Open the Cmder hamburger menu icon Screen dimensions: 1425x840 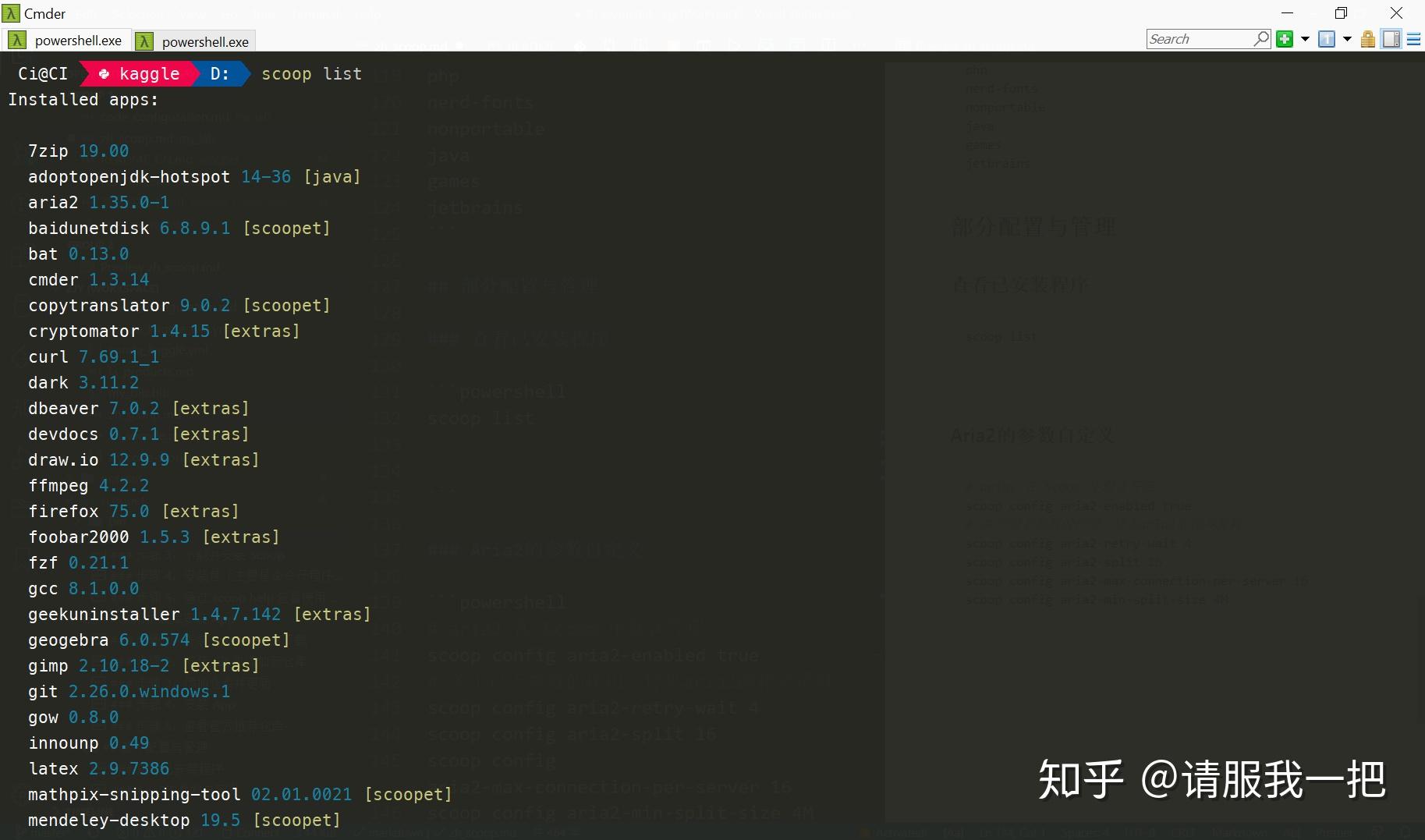click(1415, 38)
